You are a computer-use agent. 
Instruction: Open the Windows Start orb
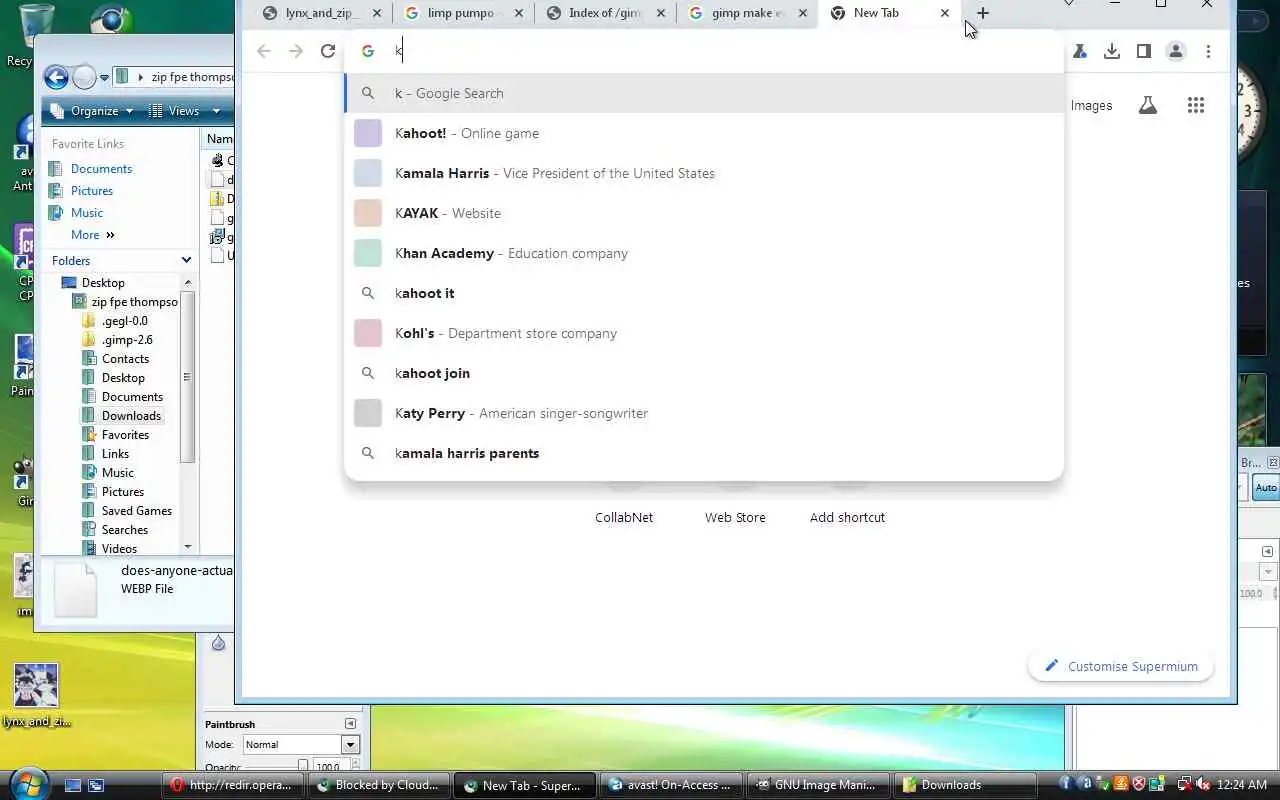click(27, 783)
